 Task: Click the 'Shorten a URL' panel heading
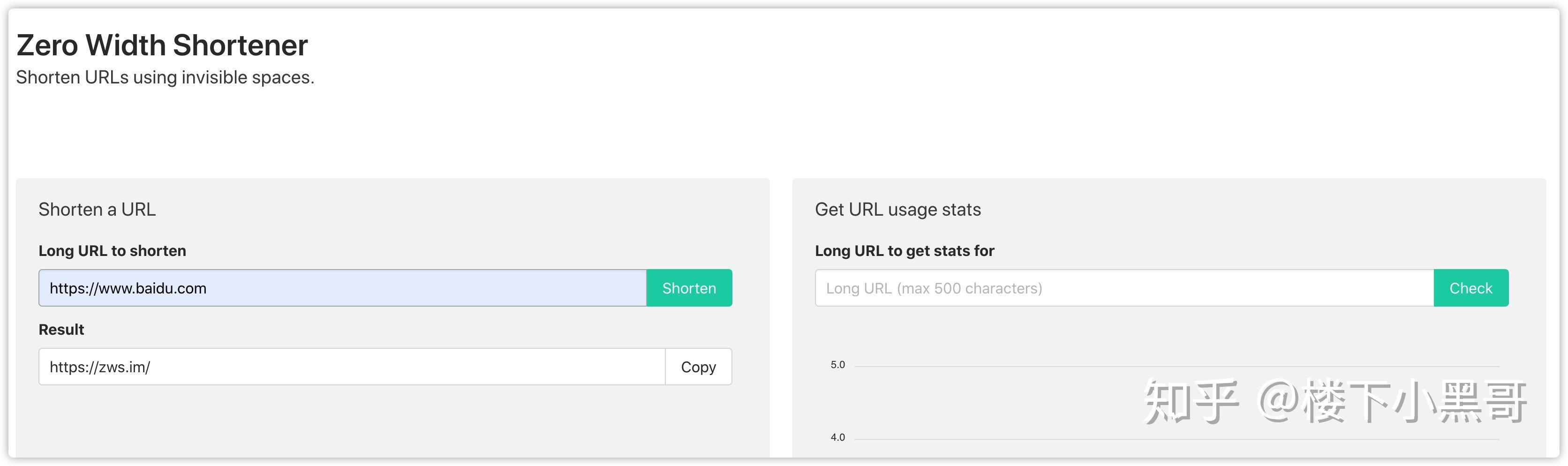(97, 209)
